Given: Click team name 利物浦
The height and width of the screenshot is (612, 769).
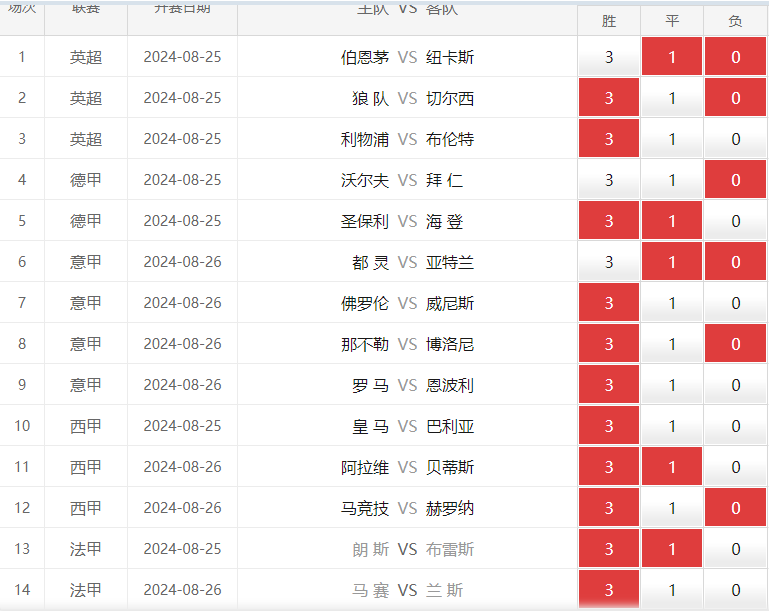Looking at the screenshot, I should click(x=365, y=139).
